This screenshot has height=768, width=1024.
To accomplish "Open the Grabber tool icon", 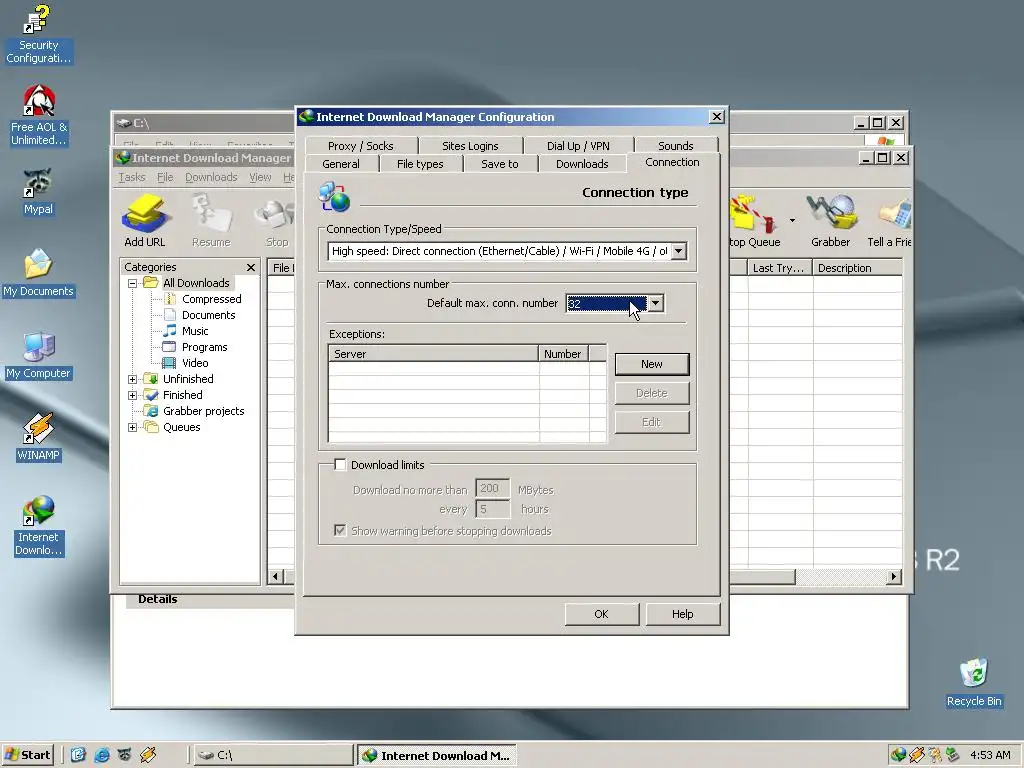I will [830, 220].
